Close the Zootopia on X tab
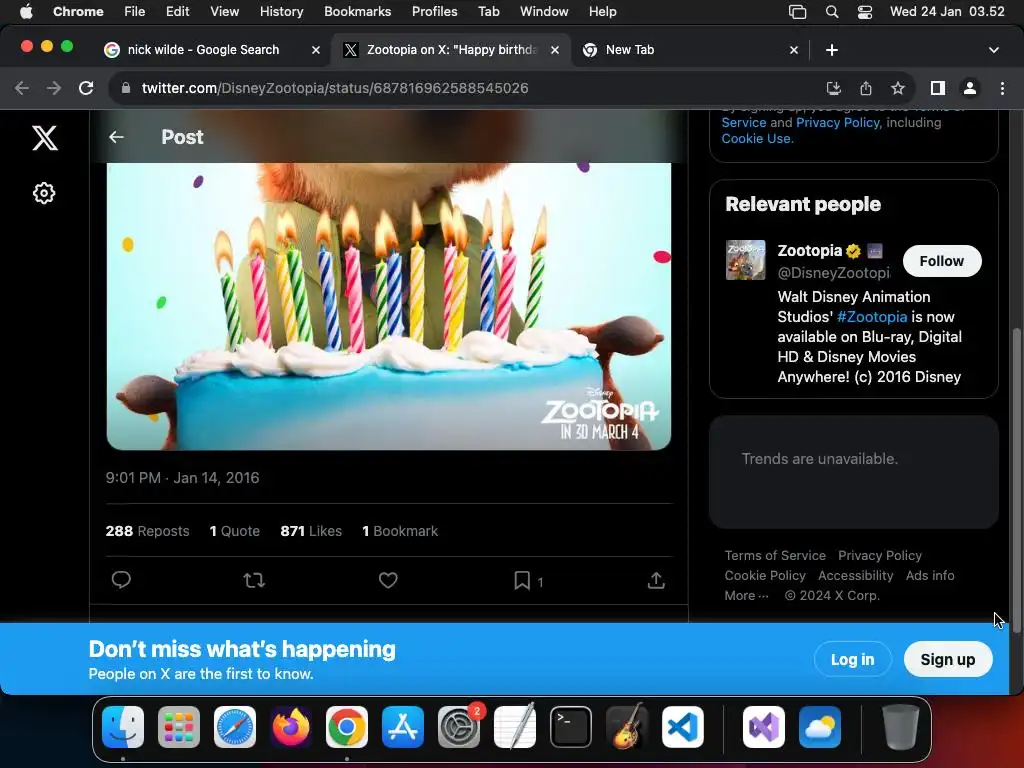Image resolution: width=1024 pixels, height=768 pixels. [554, 50]
